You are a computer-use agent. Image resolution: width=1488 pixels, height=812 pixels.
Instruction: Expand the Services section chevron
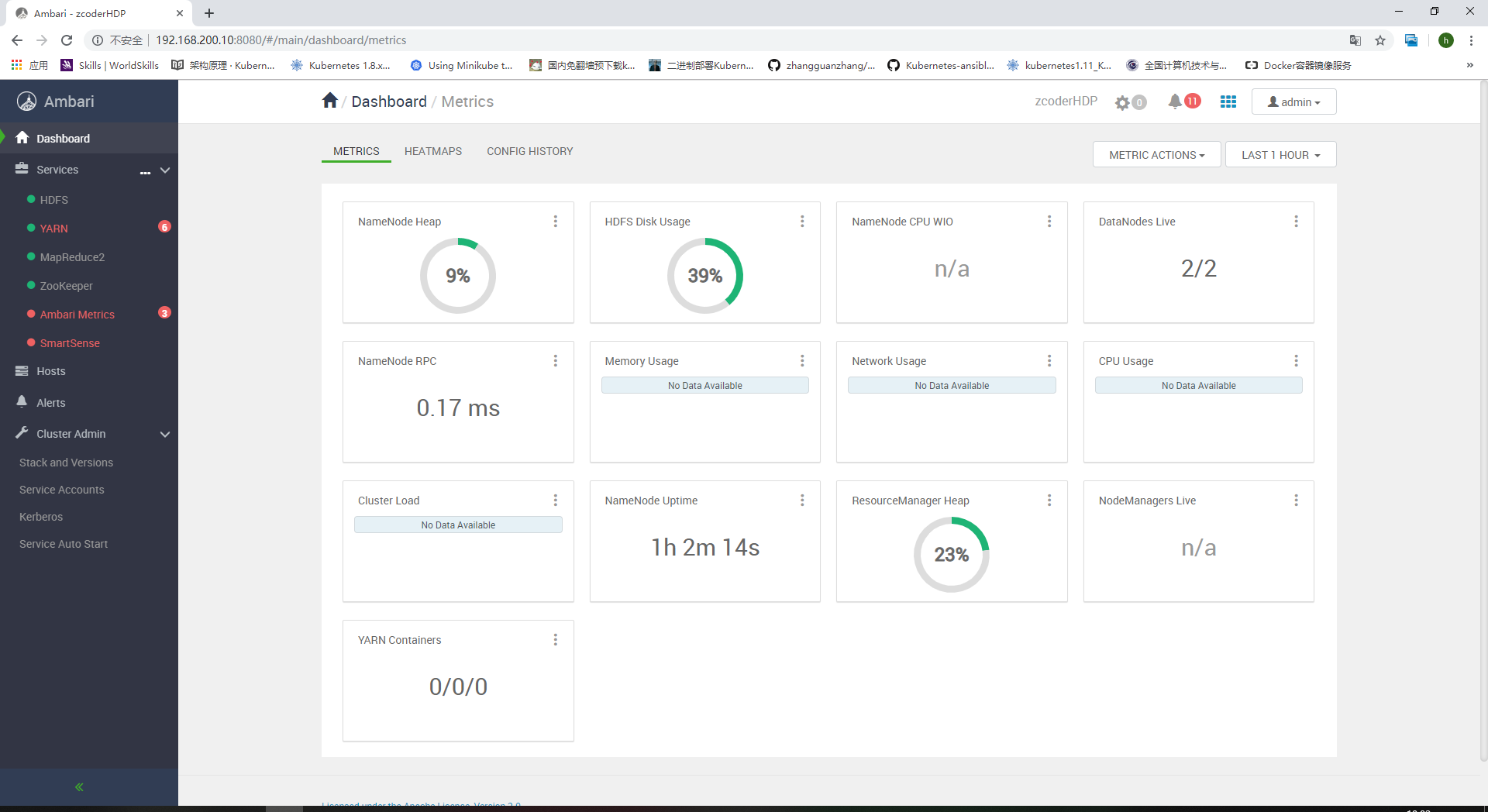(x=164, y=170)
